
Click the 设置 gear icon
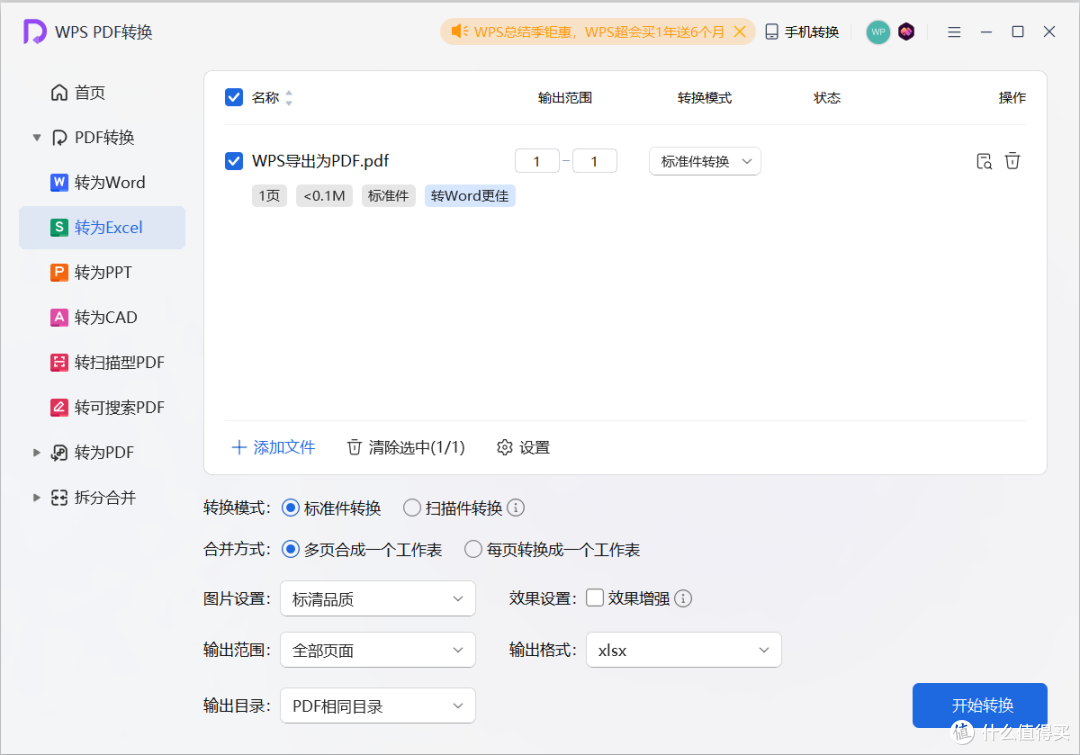tap(505, 447)
